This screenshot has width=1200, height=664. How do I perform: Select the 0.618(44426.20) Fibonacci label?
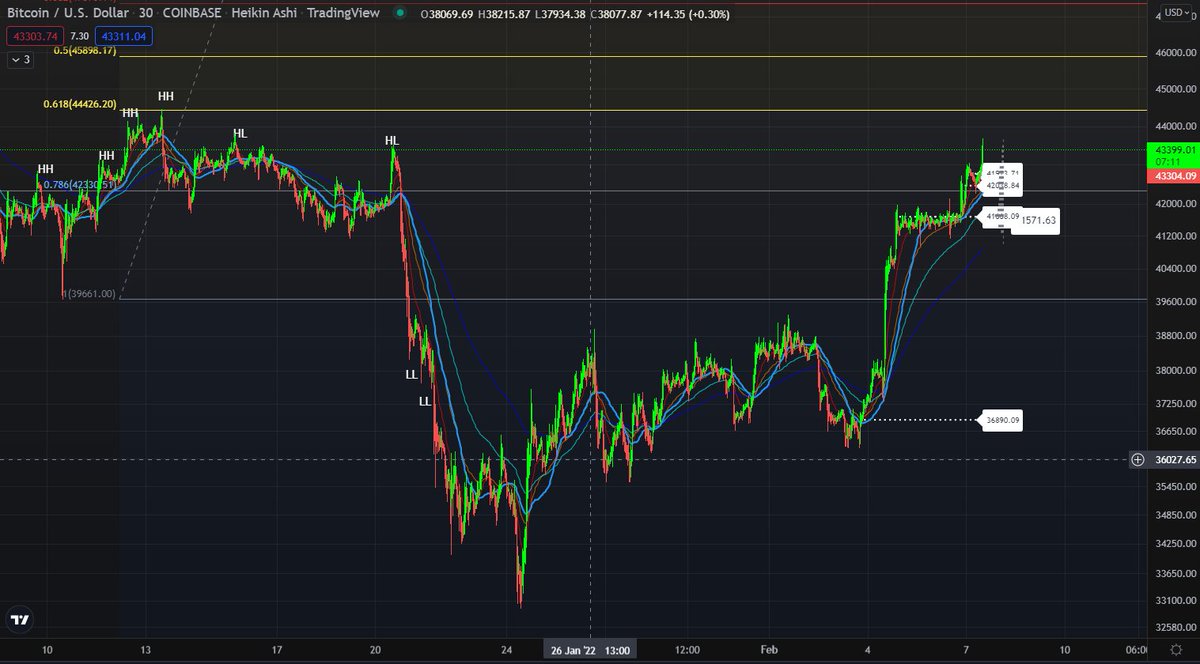click(80, 104)
